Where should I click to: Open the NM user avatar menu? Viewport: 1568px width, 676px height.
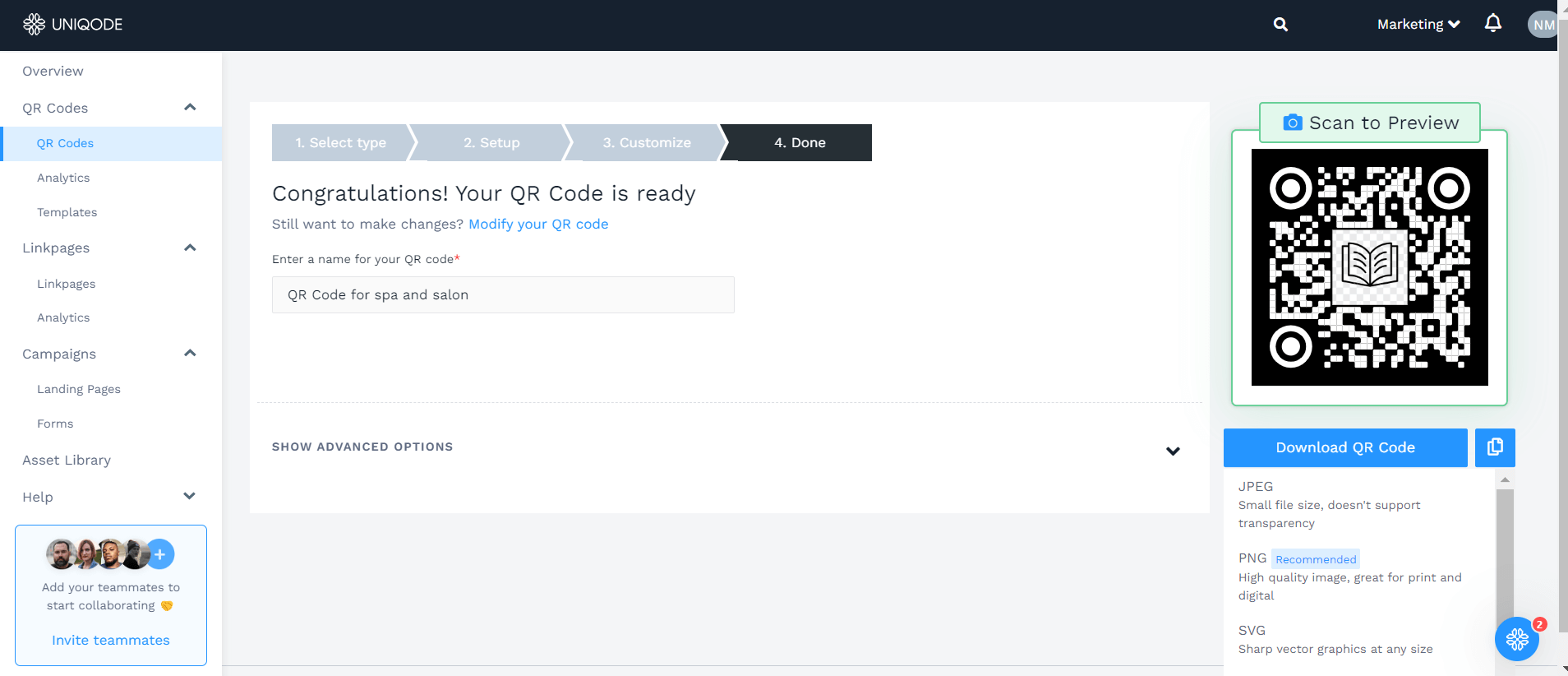tap(1543, 25)
